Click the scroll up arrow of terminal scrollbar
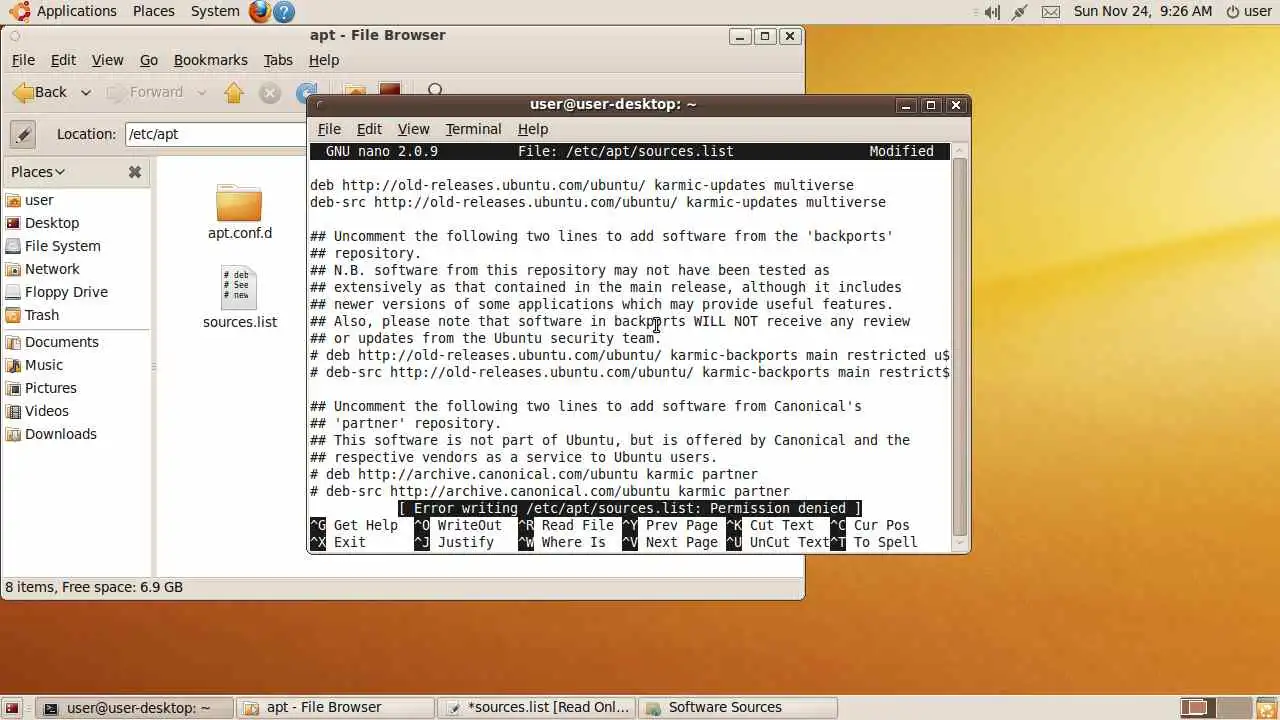 click(x=960, y=151)
